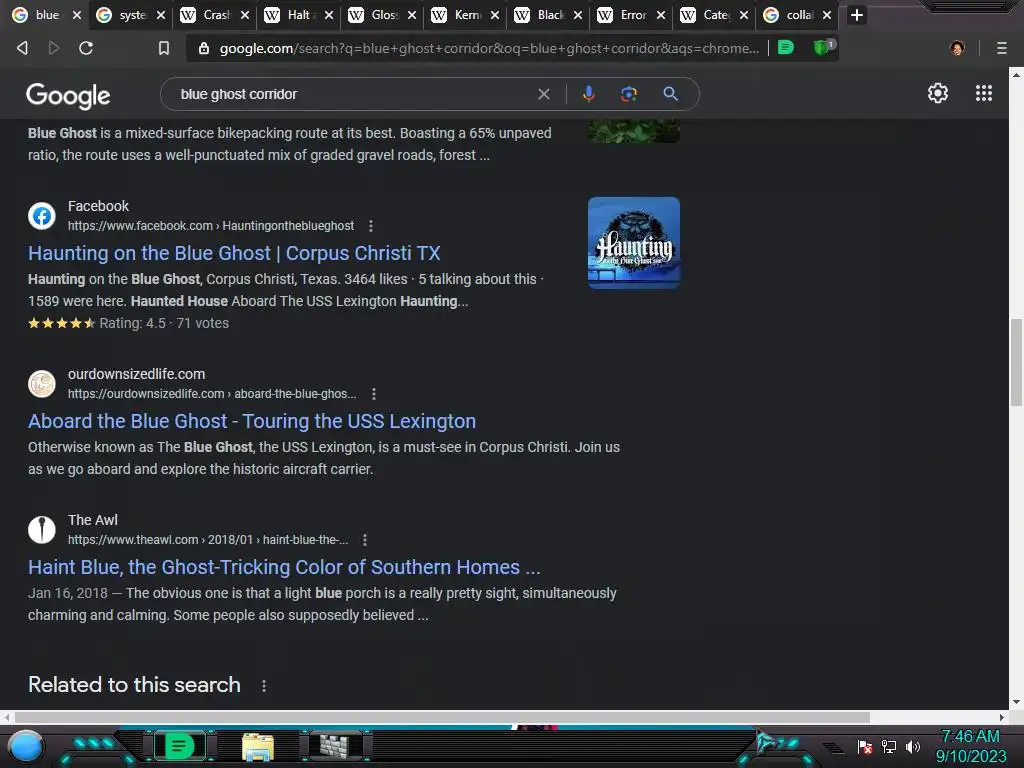Open the taskbar clock showing 7:46 AM
The width and height of the screenshot is (1024, 768).
click(x=970, y=746)
